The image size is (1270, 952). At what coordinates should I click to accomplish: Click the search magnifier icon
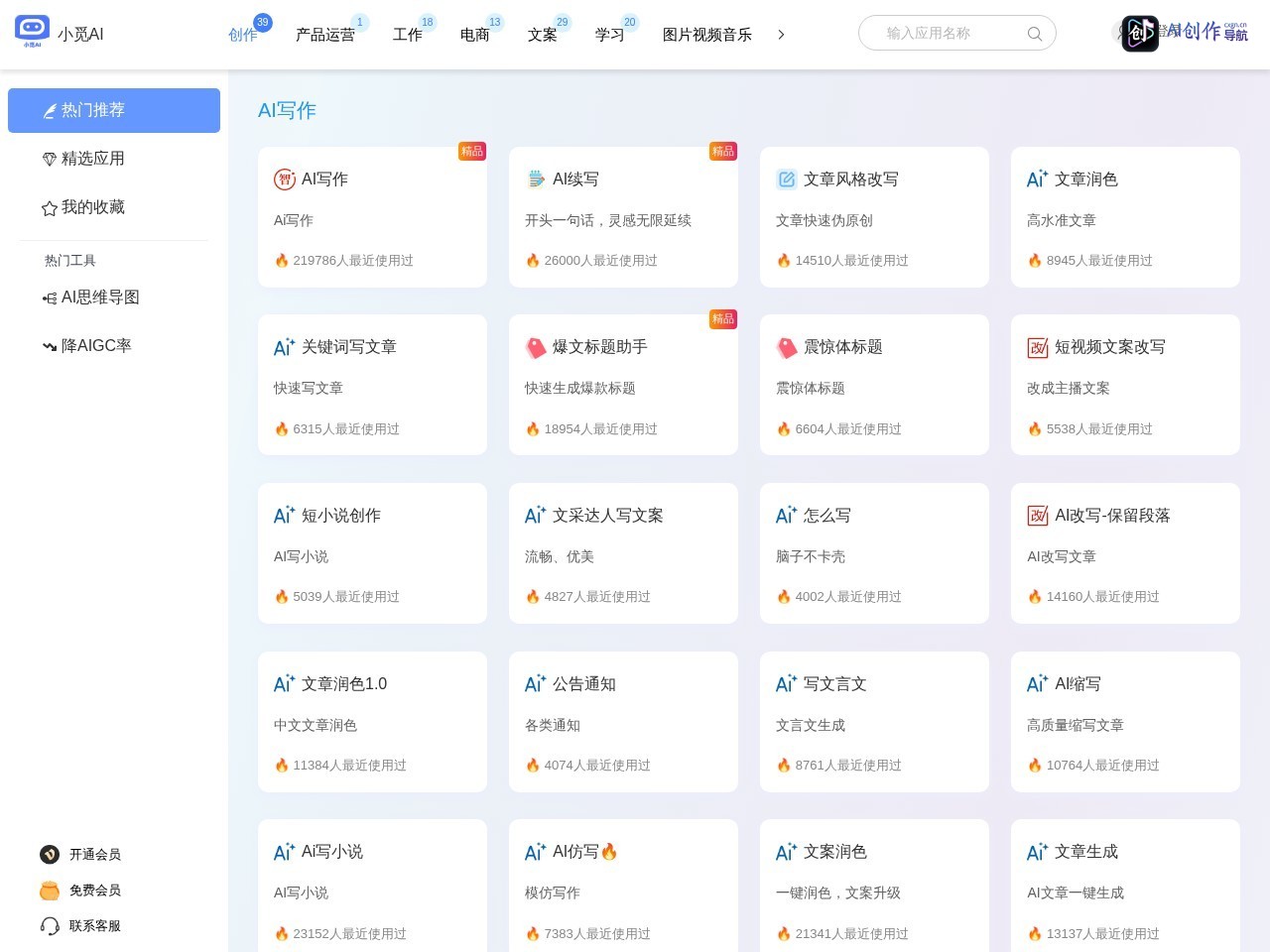click(x=1035, y=34)
